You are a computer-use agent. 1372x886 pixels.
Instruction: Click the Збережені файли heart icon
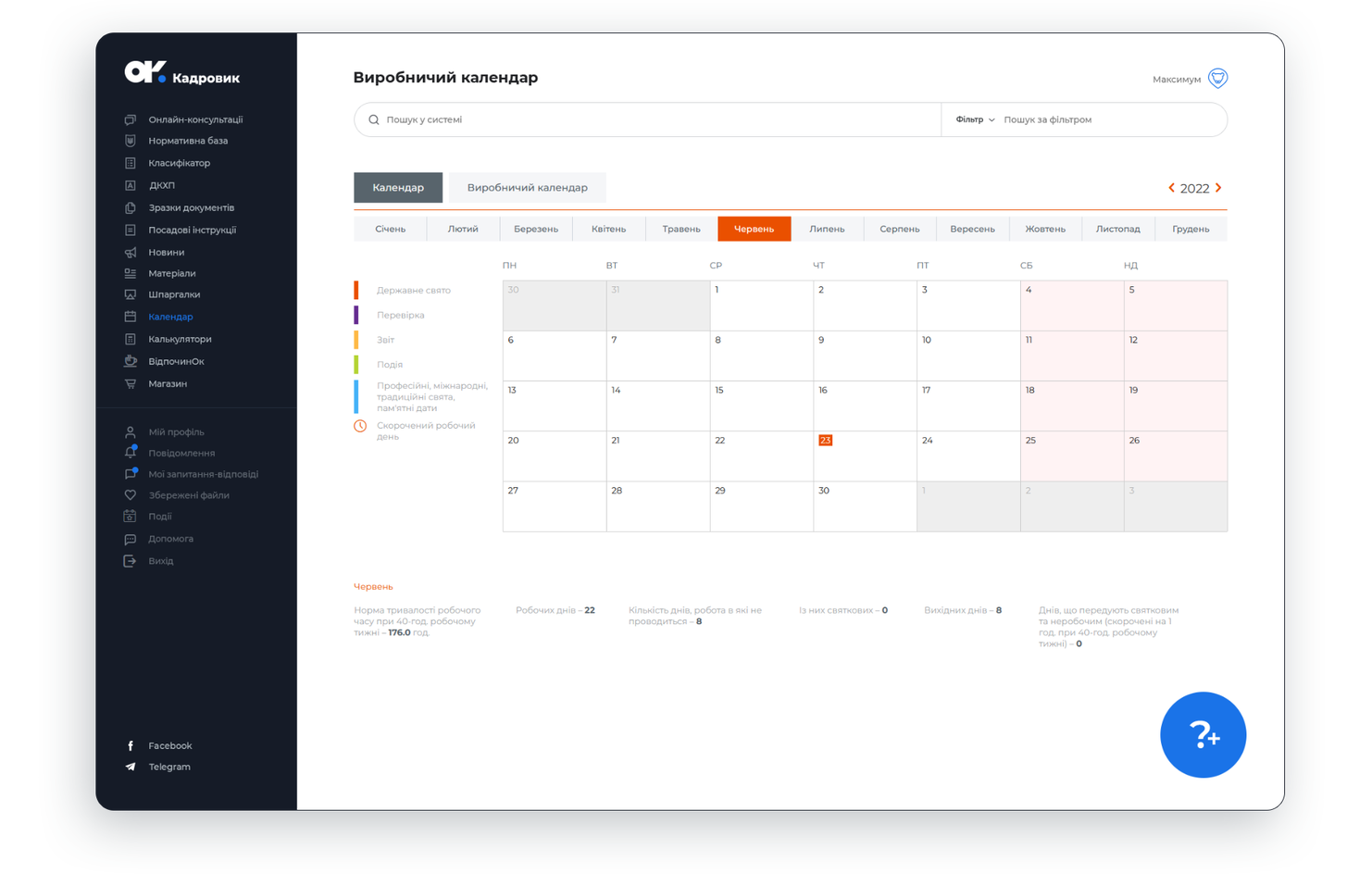[x=131, y=495]
